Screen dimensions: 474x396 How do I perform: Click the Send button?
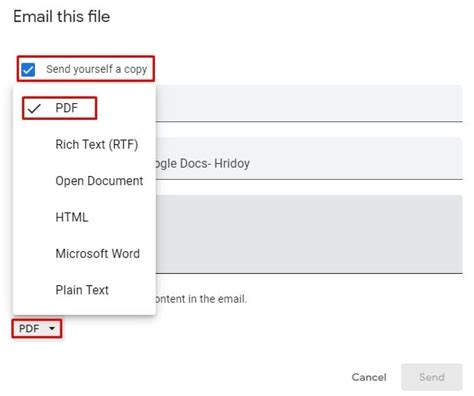(432, 377)
